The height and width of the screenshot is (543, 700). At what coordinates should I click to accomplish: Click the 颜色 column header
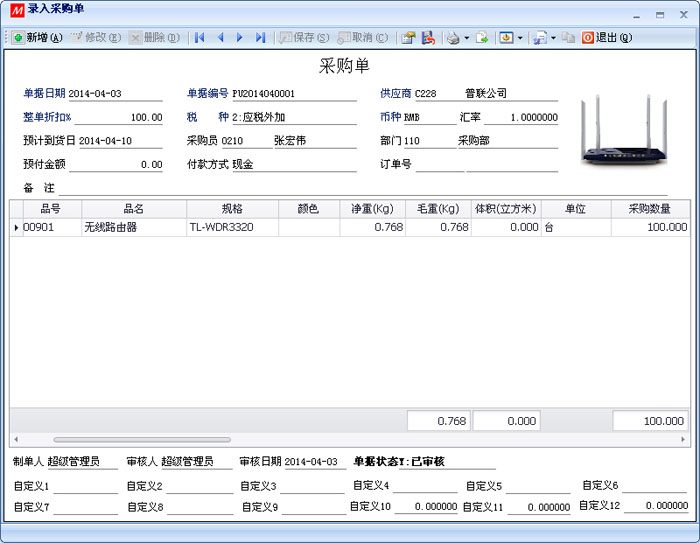click(x=309, y=209)
